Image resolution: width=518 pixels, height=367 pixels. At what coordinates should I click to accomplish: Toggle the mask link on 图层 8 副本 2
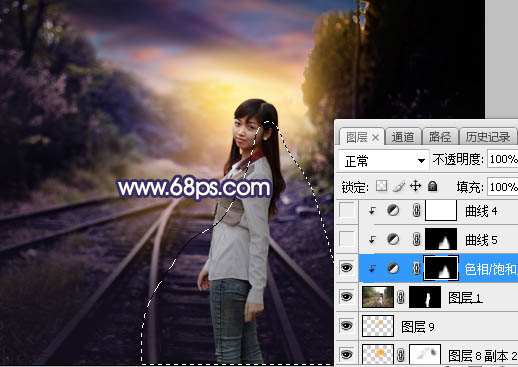(401, 354)
